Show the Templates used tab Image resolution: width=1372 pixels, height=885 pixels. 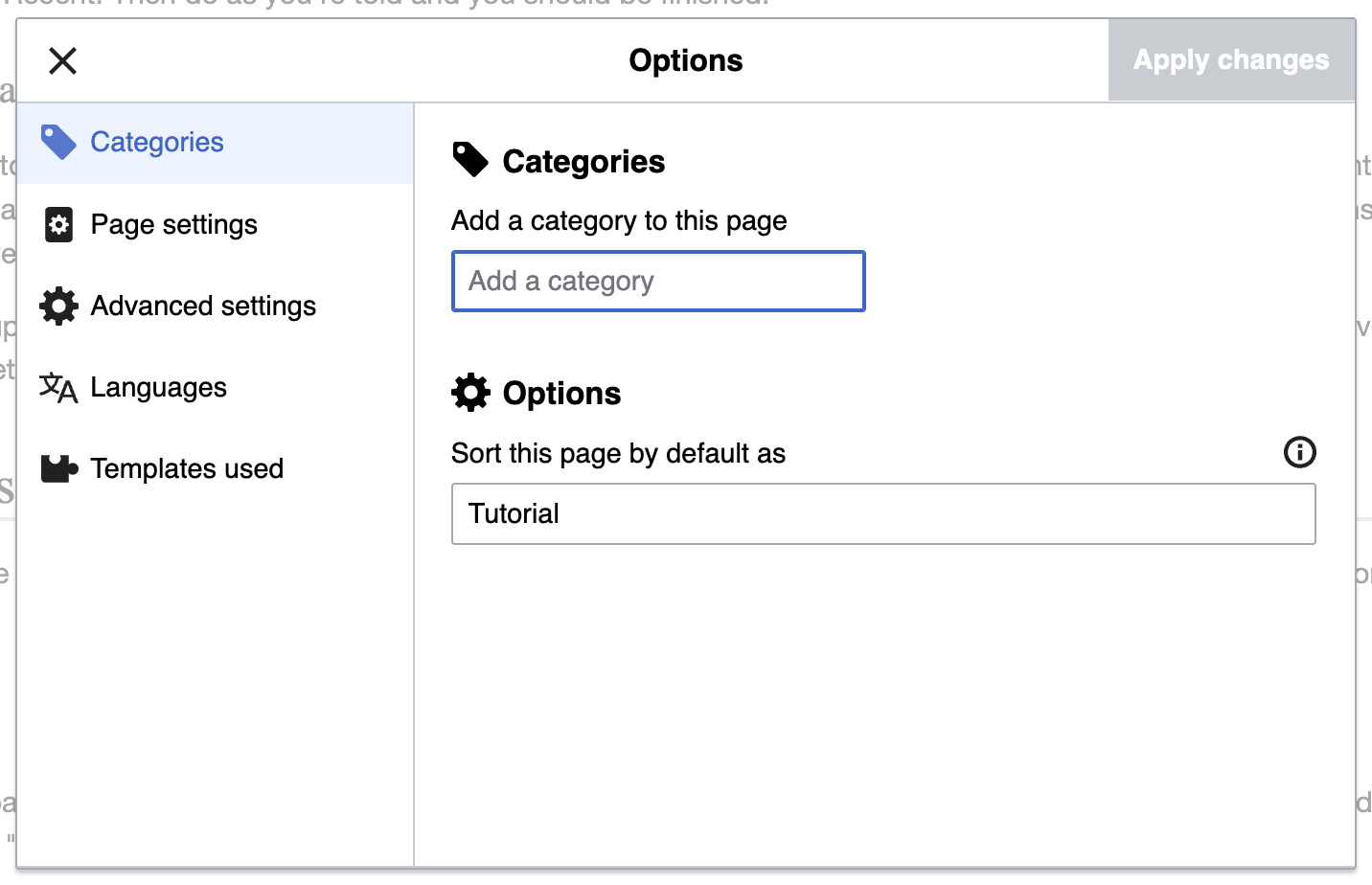tap(187, 469)
